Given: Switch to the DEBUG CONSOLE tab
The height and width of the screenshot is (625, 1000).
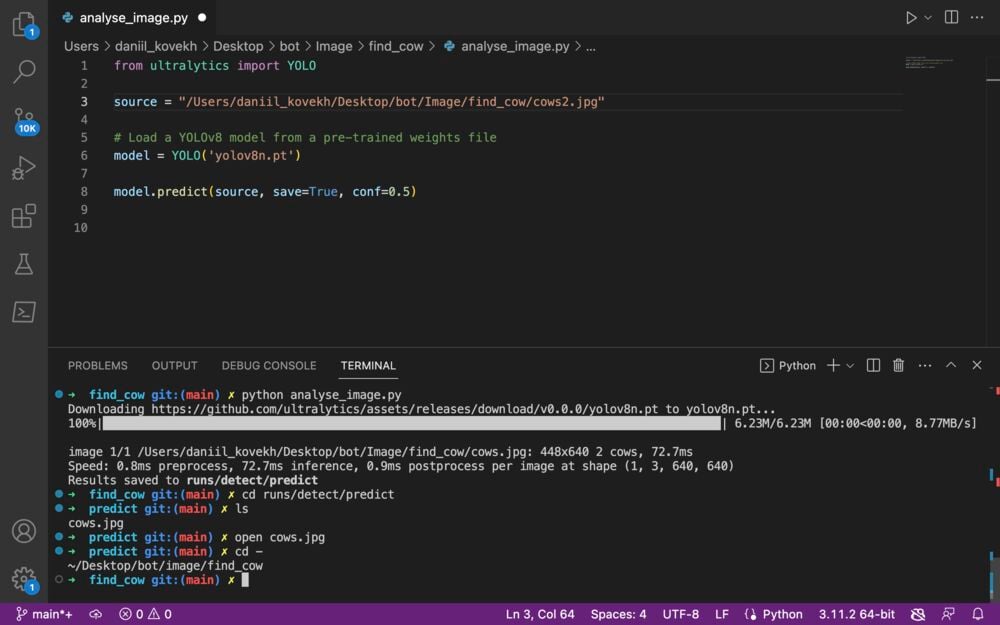Looking at the screenshot, I should point(268,366).
